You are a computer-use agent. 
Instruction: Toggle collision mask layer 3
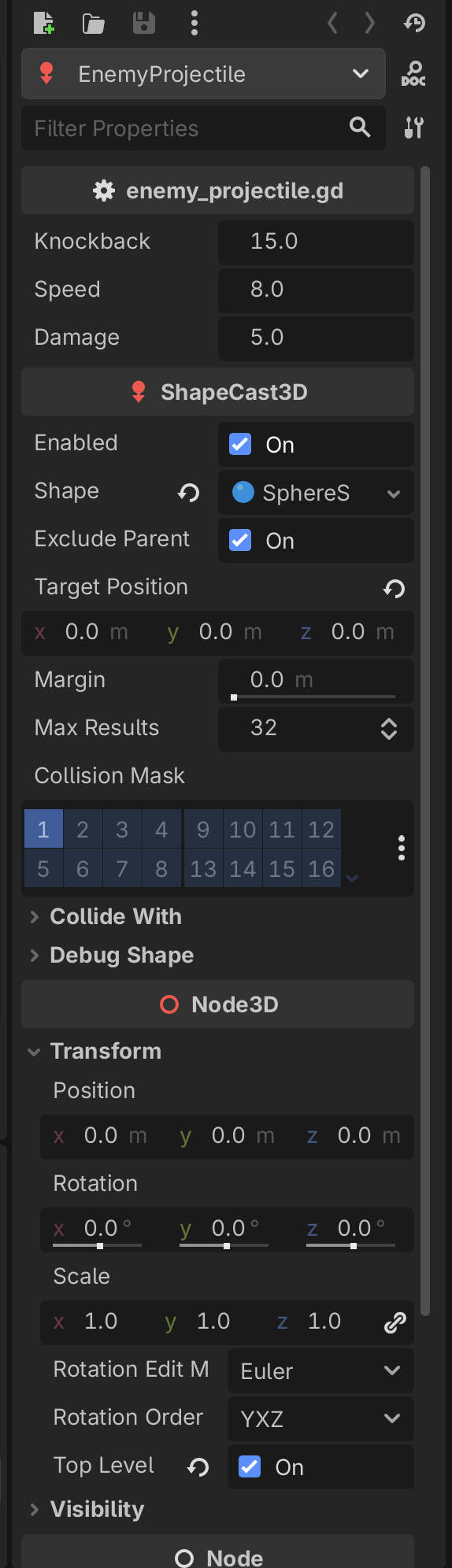click(122, 829)
